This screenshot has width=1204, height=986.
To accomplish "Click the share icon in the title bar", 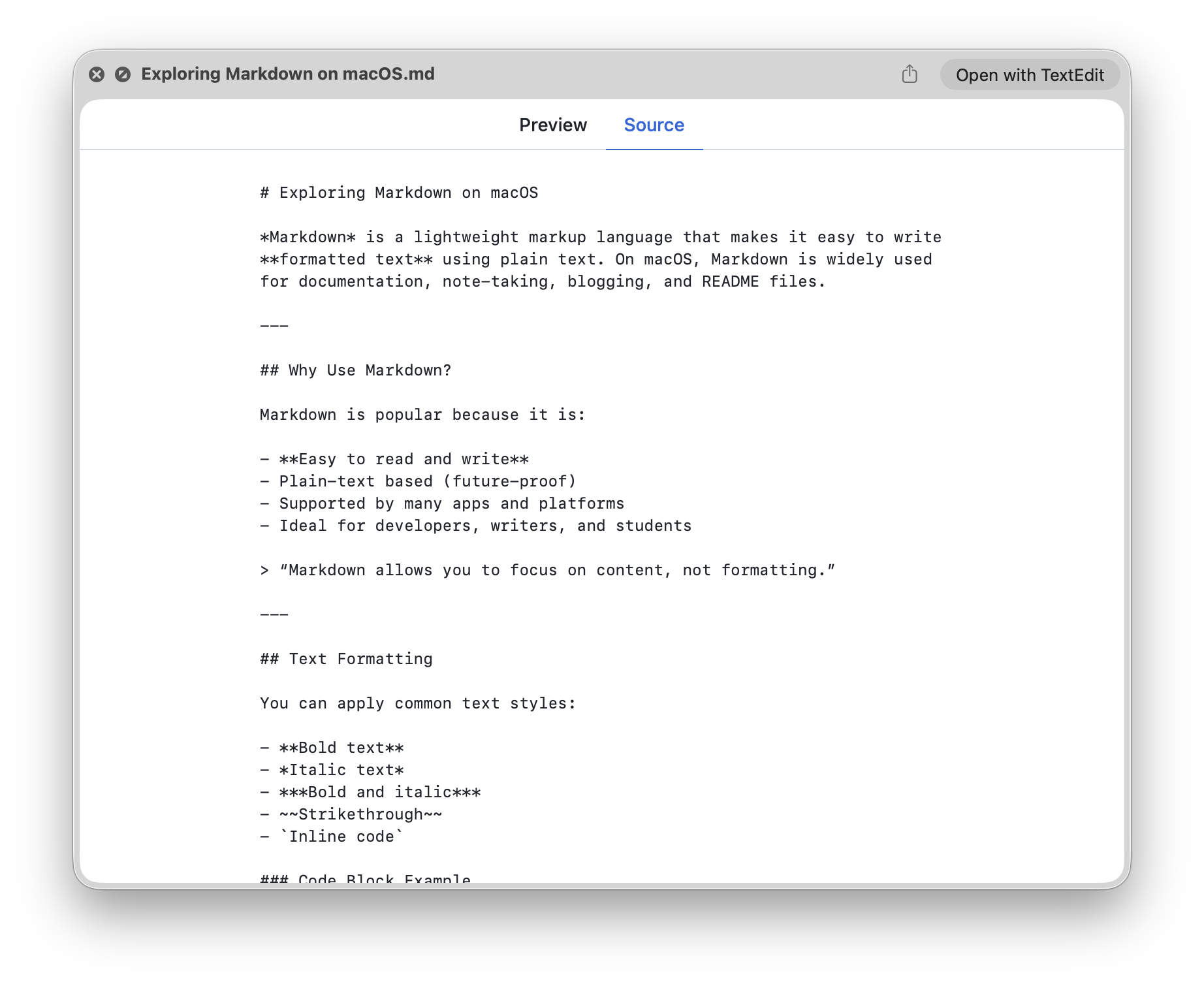I will click(910, 74).
